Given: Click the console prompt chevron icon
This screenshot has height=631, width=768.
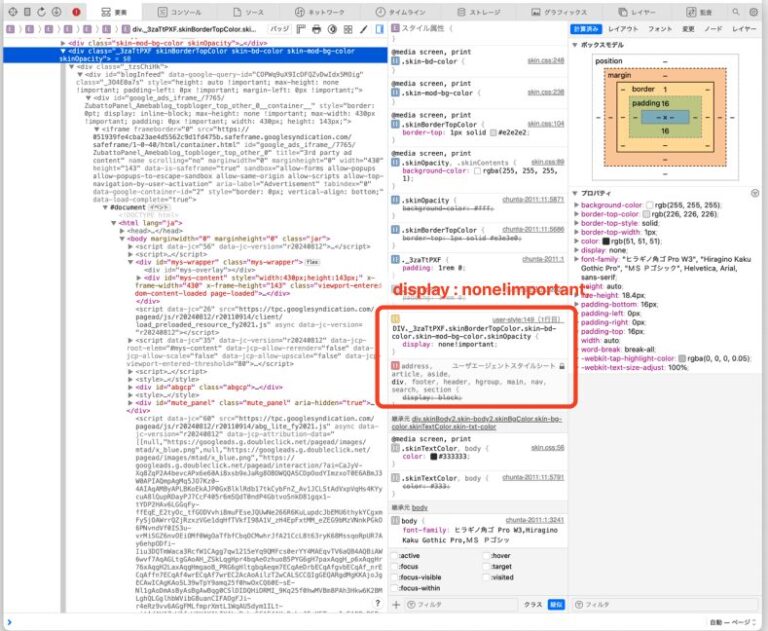Looking at the screenshot, I should [10, 622].
